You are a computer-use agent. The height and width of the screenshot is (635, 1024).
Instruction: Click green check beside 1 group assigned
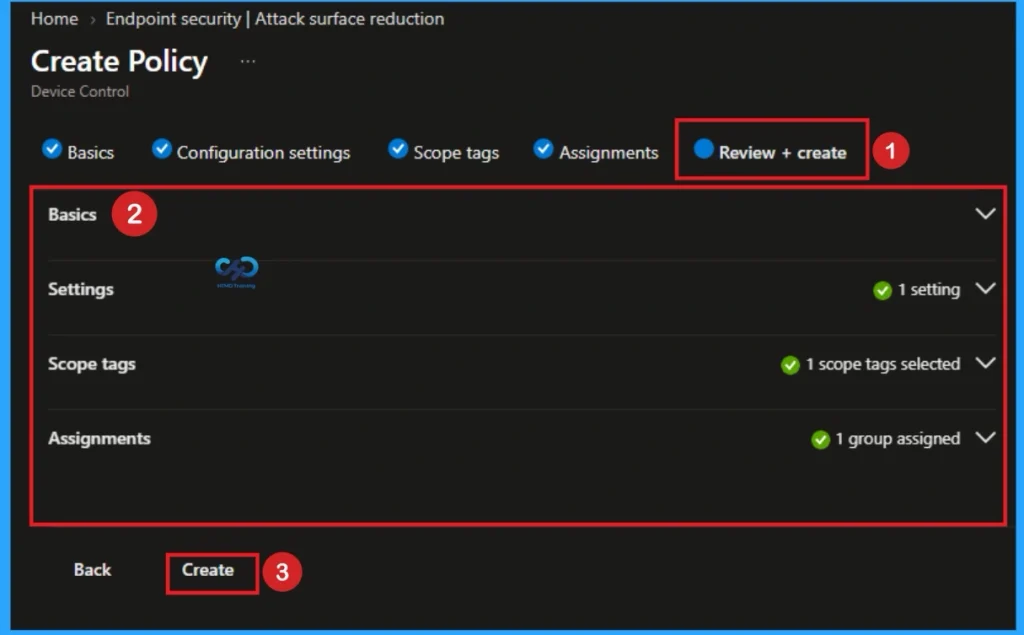click(820, 440)
